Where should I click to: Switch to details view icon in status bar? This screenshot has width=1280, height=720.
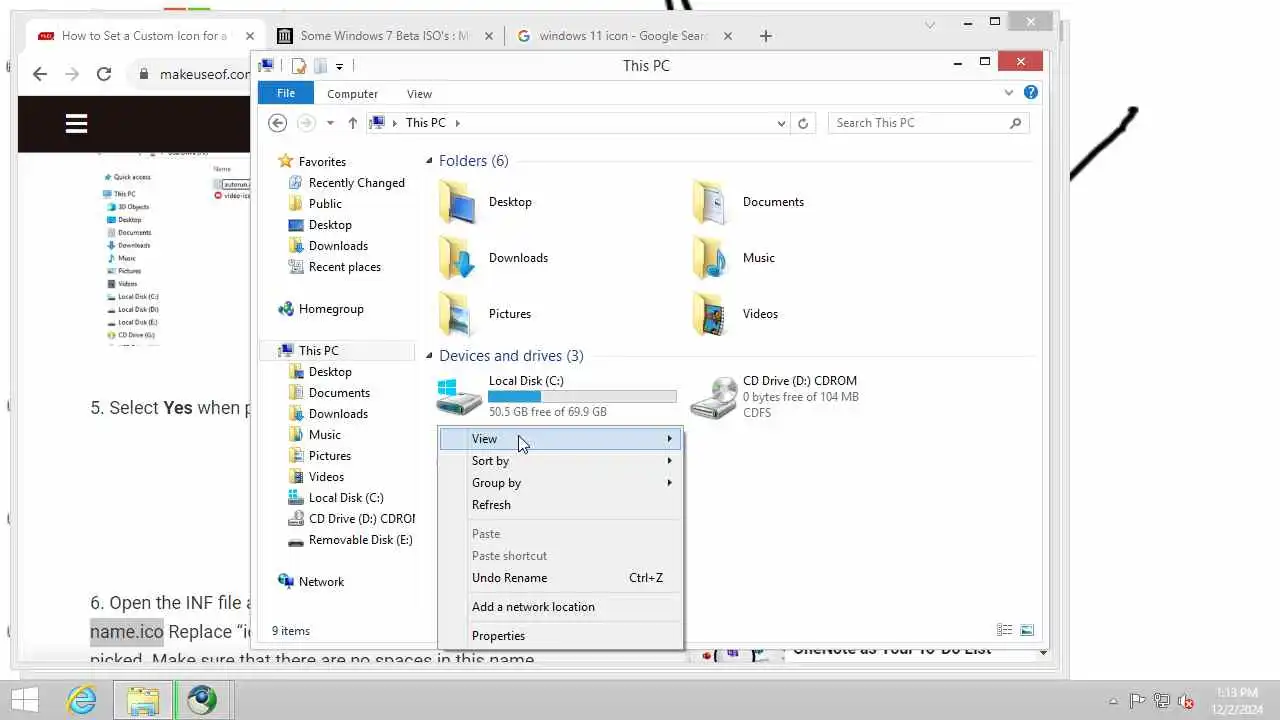(1004, 630)
